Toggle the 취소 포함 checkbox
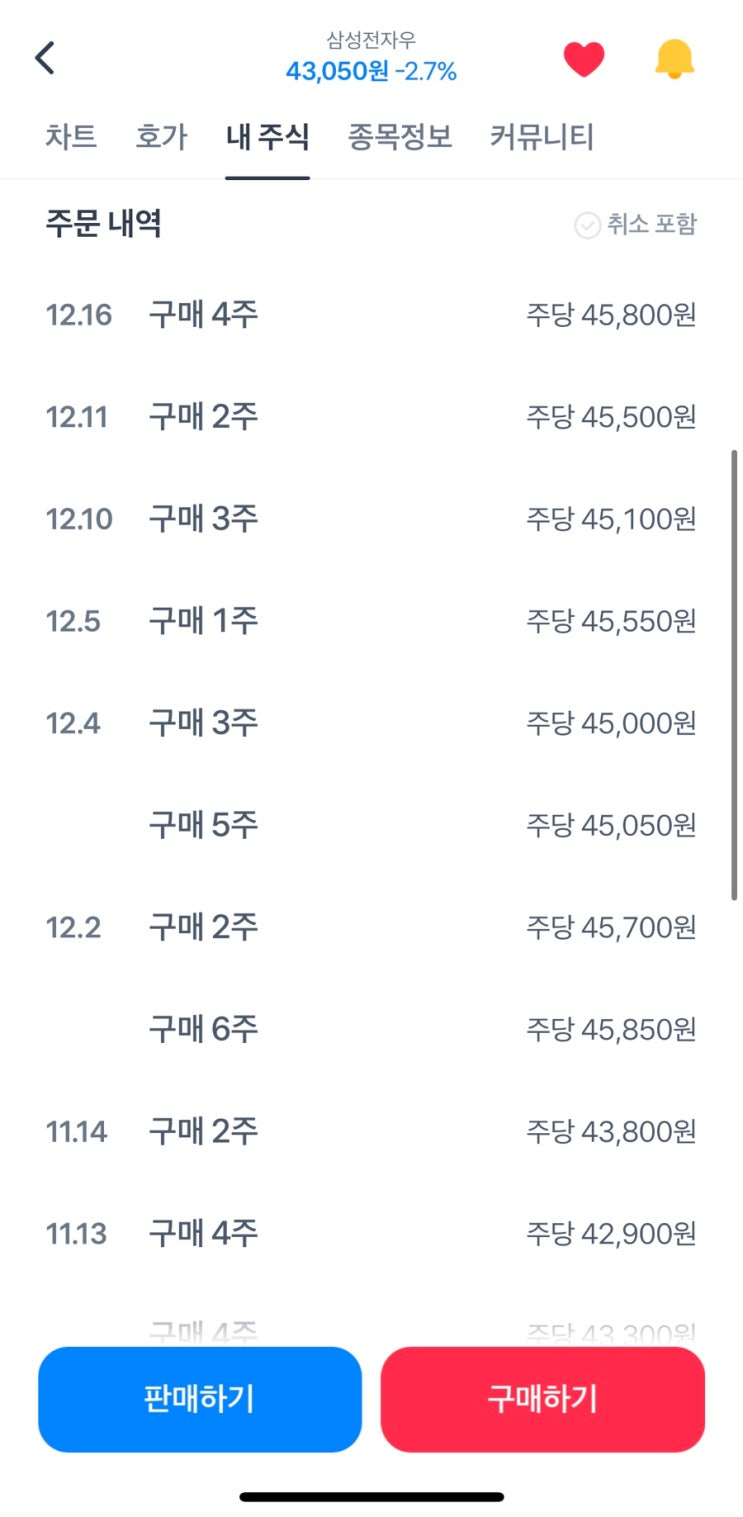743x1517 pixels. click(587, 225)
